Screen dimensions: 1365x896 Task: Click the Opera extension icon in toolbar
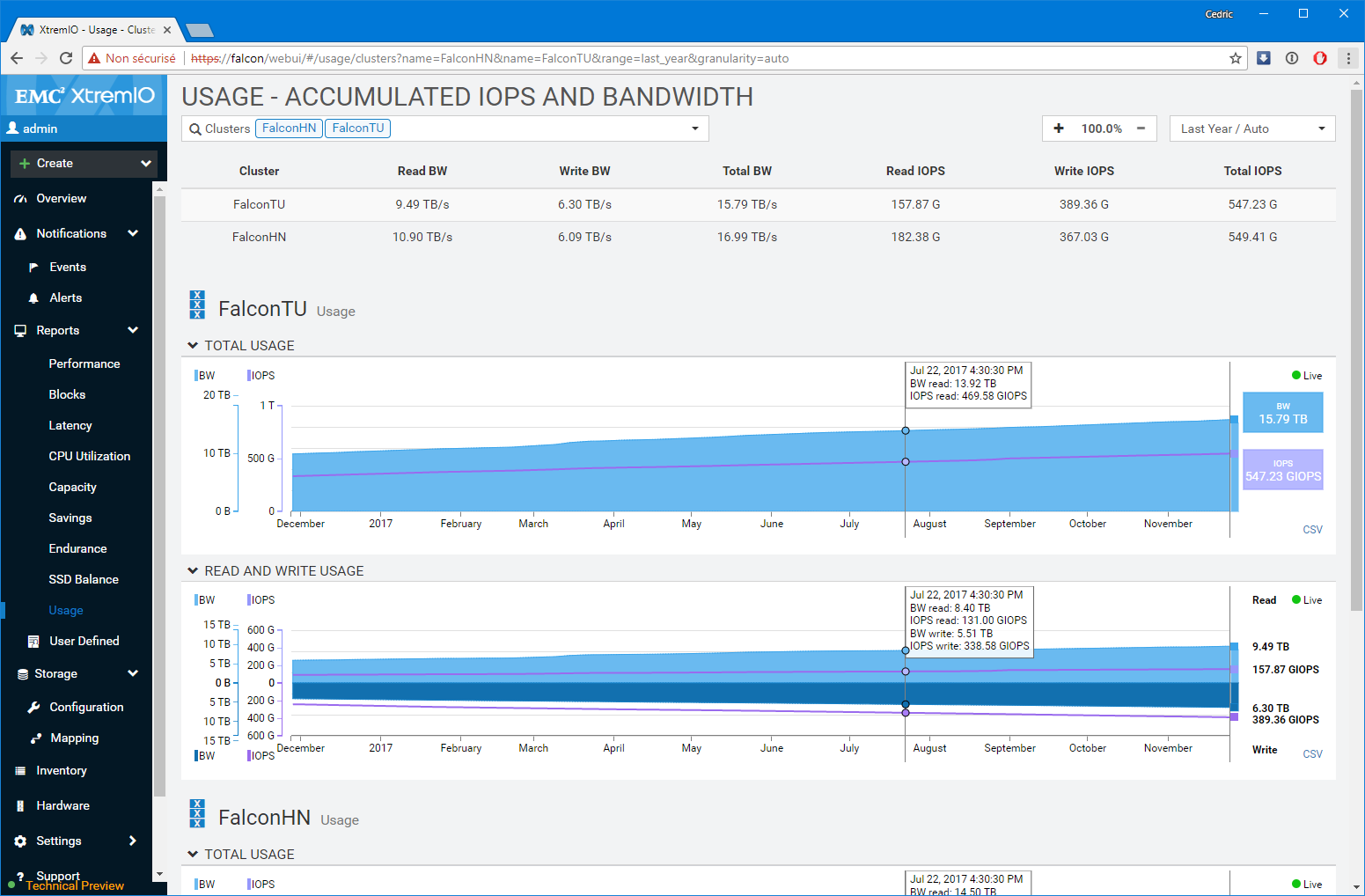click(1320, 58)
